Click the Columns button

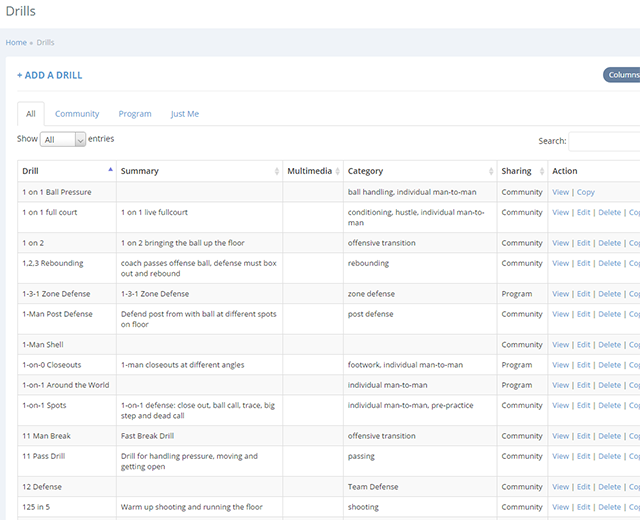623,75
